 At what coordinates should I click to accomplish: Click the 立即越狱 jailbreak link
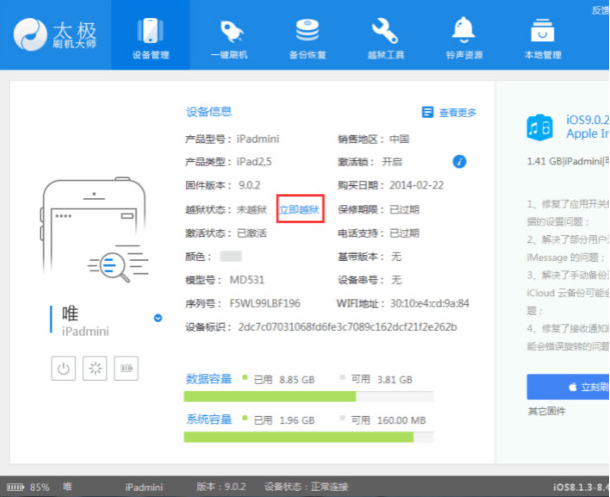click(299, 210)
